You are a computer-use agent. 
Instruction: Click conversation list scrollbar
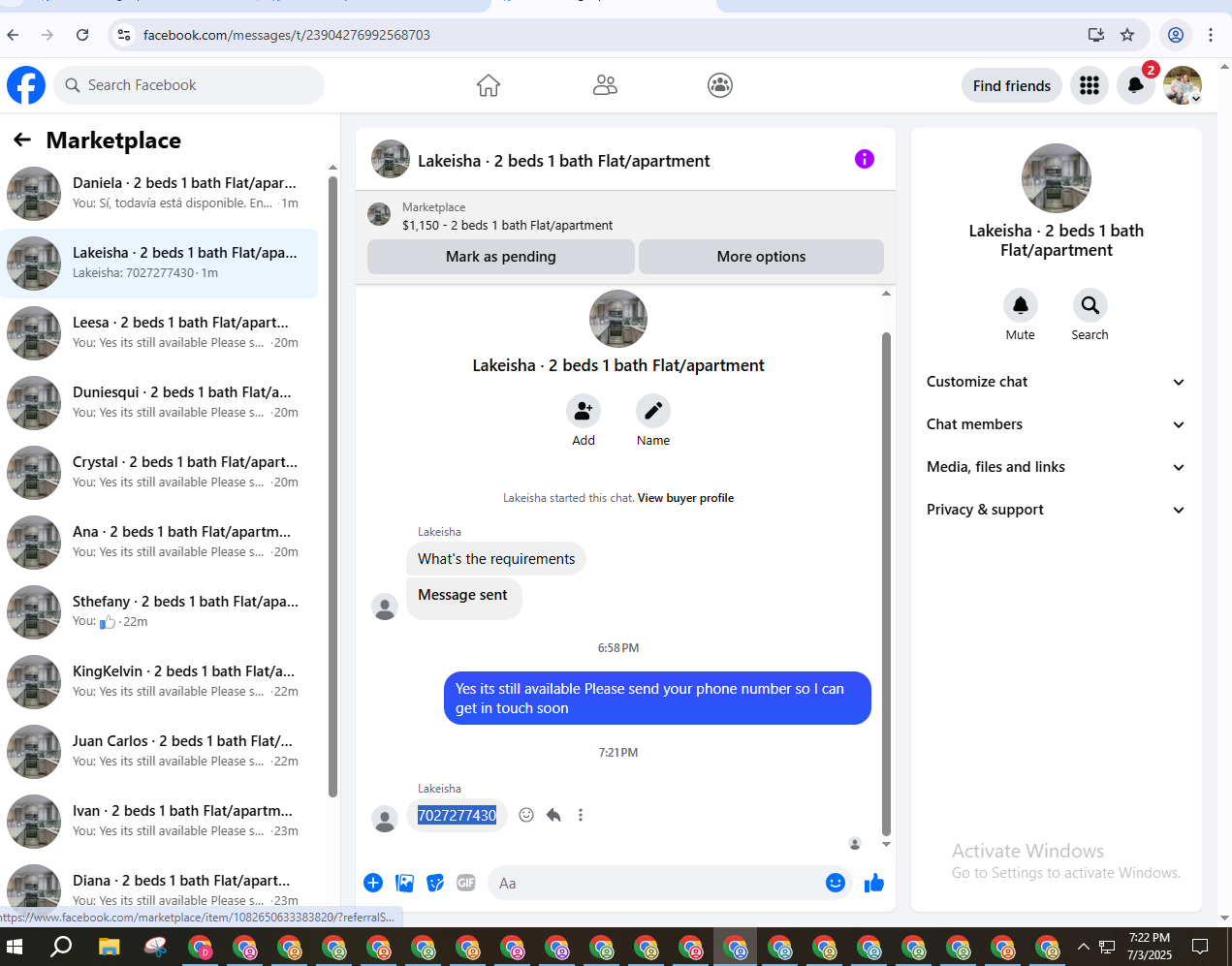tap(332, 486)
